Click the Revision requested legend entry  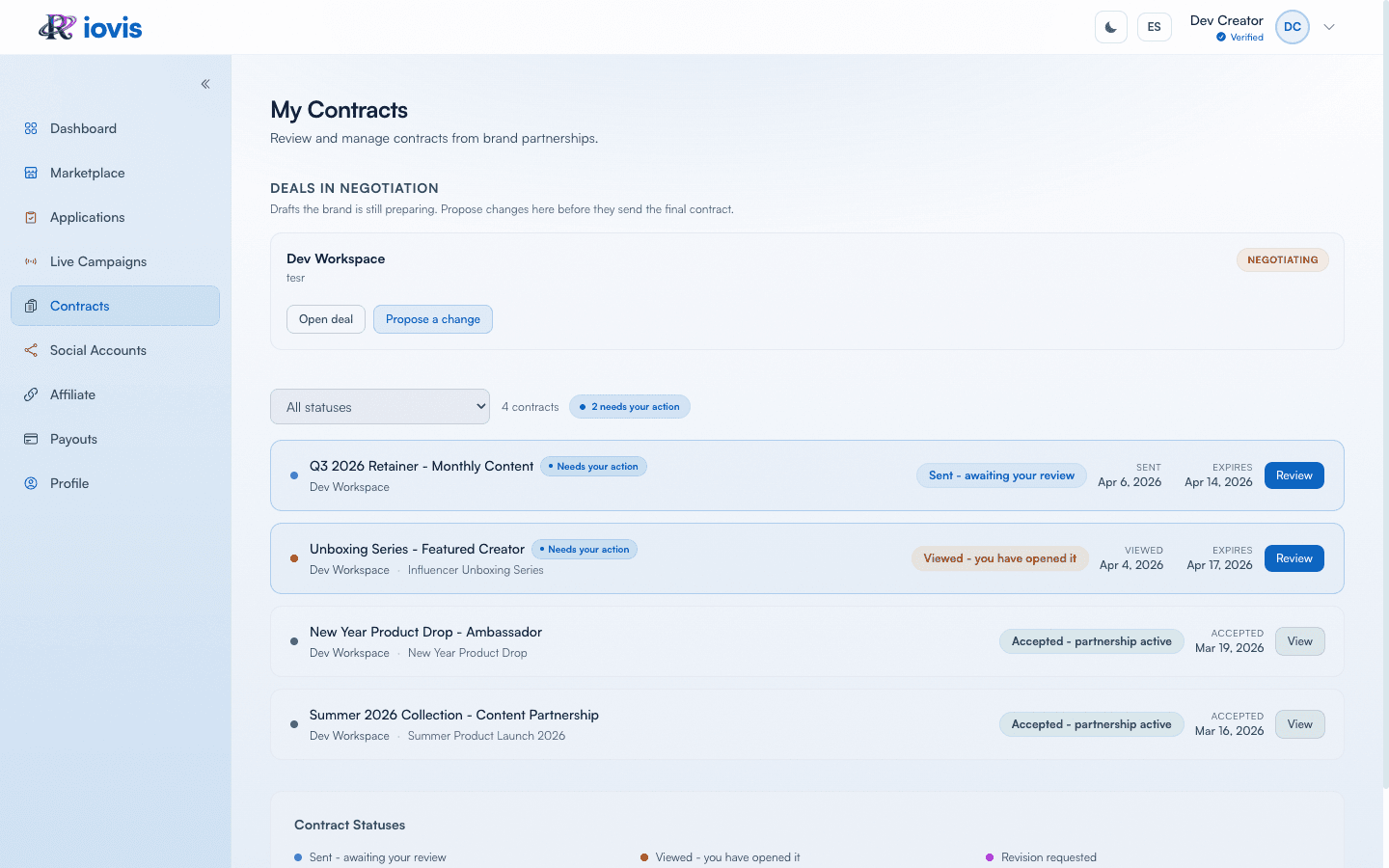tap(1041, 857)
